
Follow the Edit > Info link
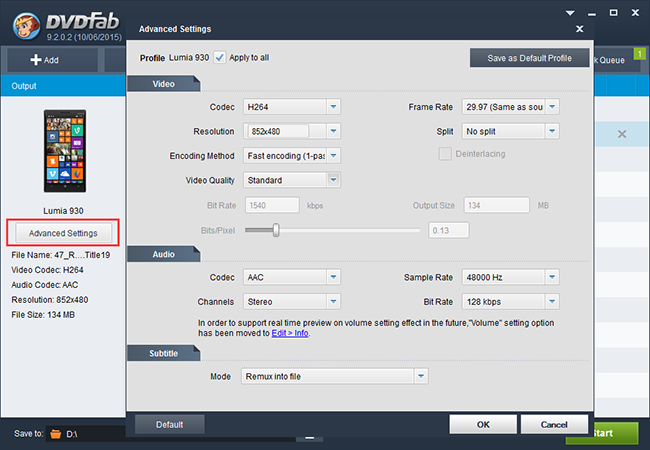(290, 333)
